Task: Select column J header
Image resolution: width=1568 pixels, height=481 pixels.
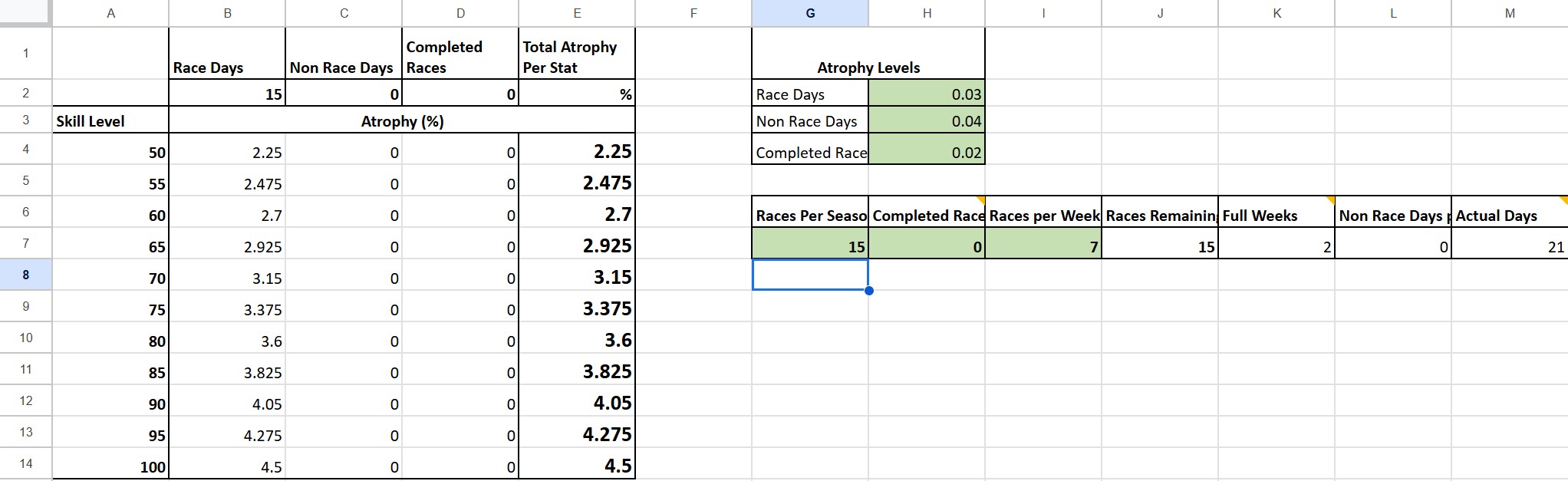Action: [1160, 13]
